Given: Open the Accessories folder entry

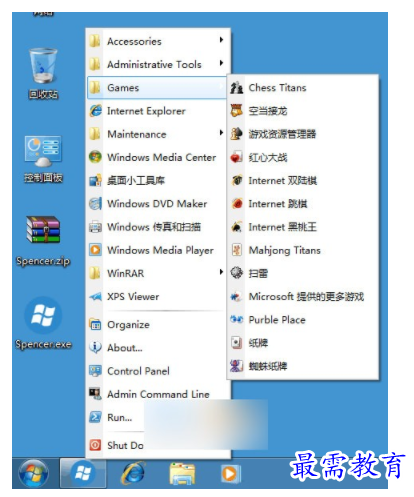Looking at the screenshot, I should (157, 41).
